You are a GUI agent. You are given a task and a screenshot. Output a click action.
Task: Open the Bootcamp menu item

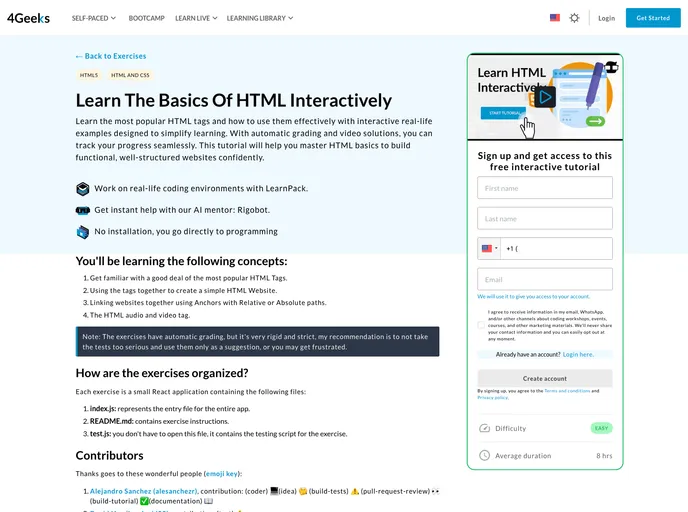(147, 18)
